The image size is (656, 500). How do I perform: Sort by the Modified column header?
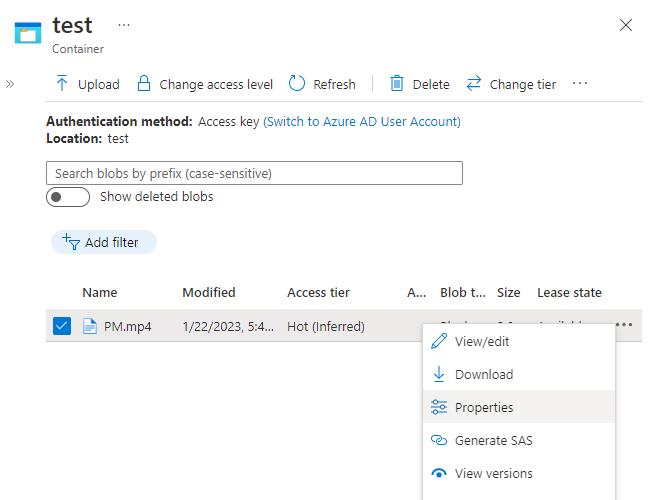coord(209,292)
